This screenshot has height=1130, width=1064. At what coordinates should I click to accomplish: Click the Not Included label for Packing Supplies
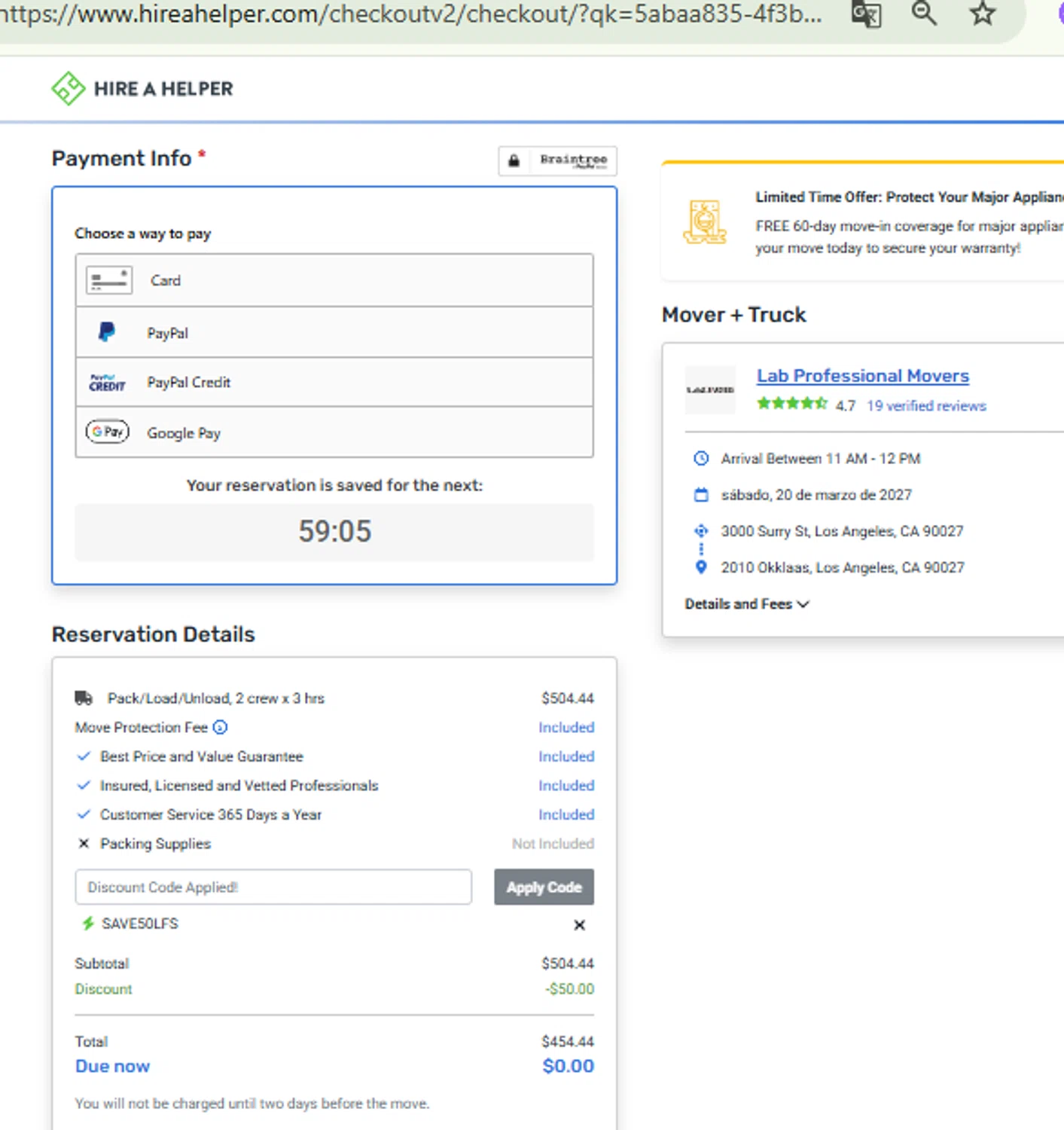(553, 844)
